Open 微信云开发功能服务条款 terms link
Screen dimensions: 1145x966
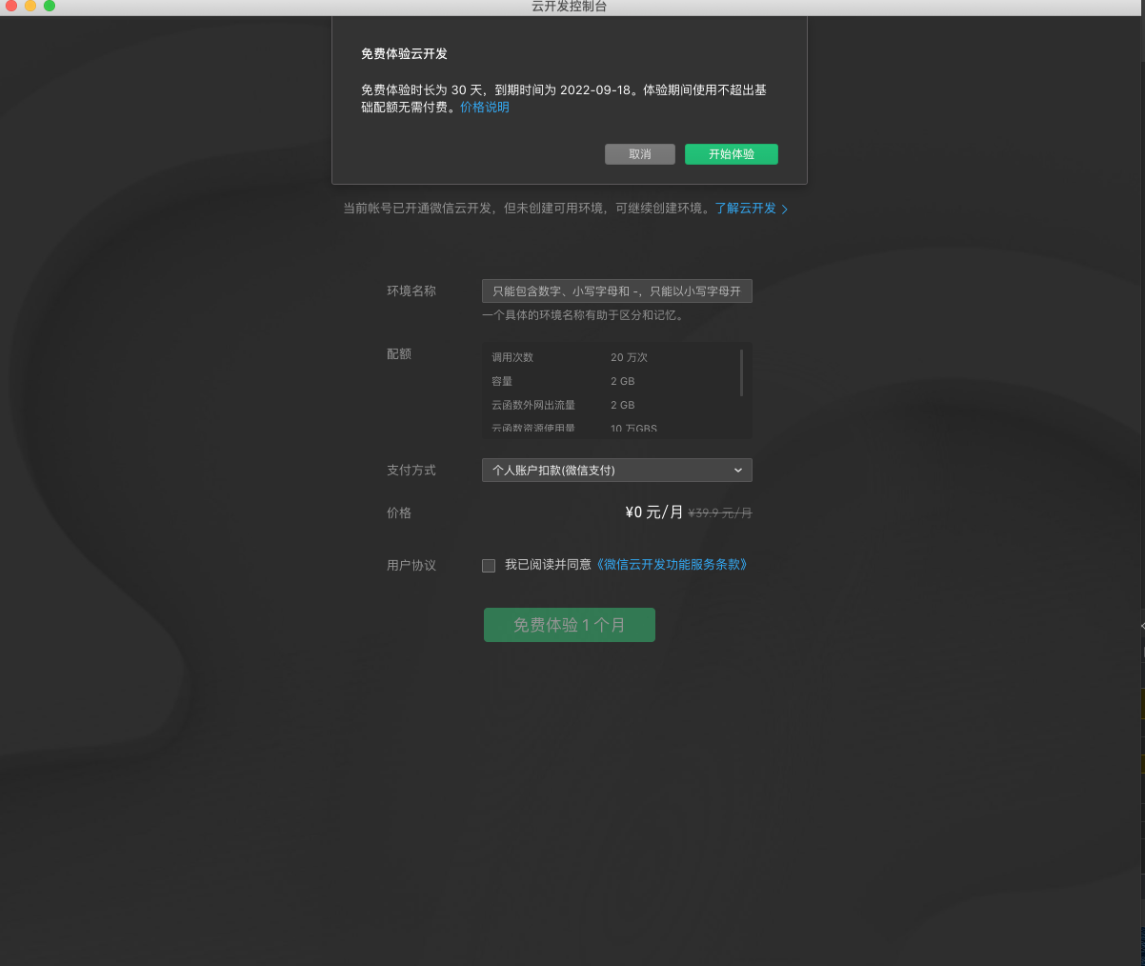click(x=672, y=564)
